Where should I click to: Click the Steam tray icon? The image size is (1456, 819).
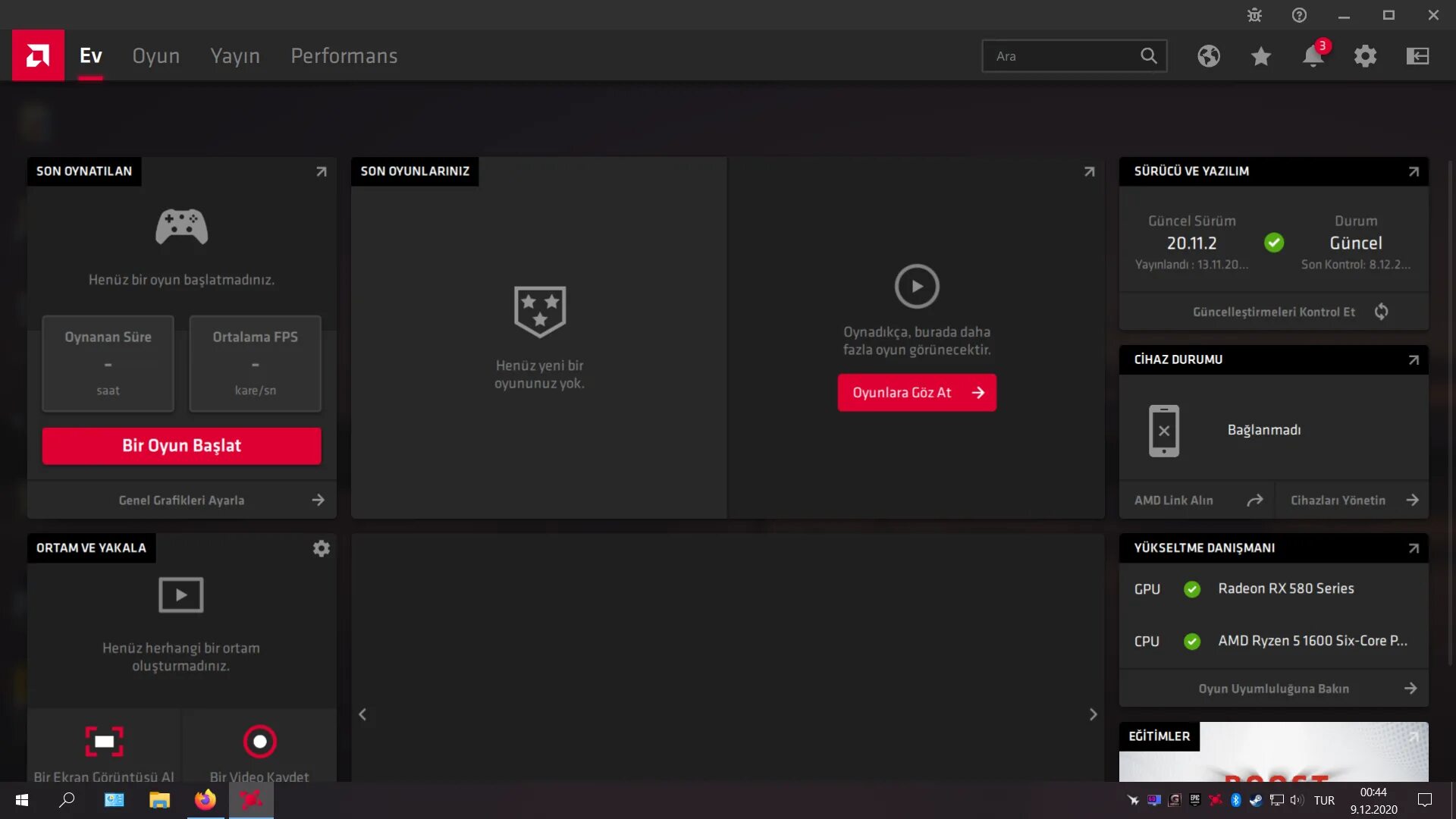tap(1256, 800)
